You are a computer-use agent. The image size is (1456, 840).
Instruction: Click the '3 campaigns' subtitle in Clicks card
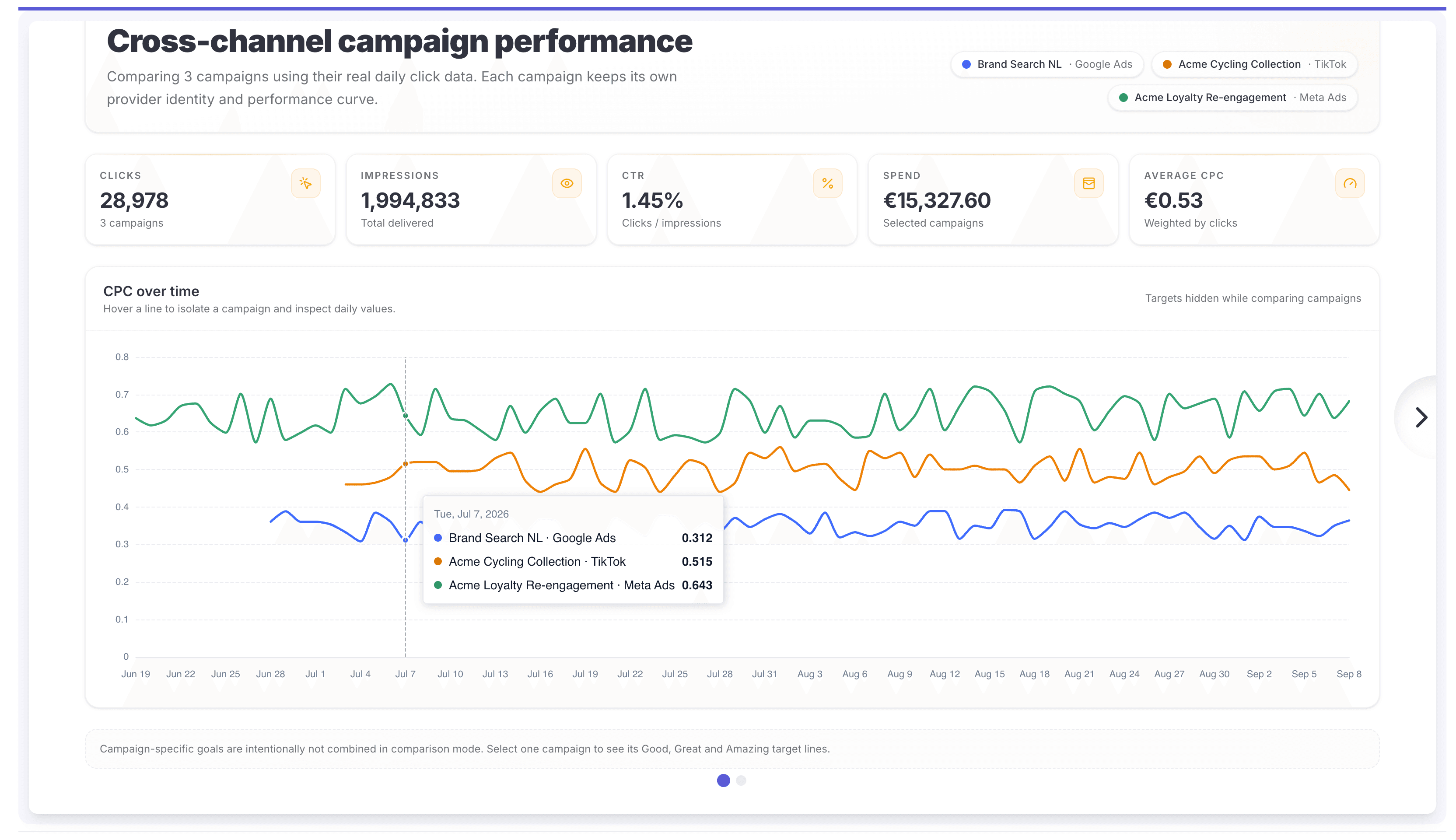pos(132,223)
